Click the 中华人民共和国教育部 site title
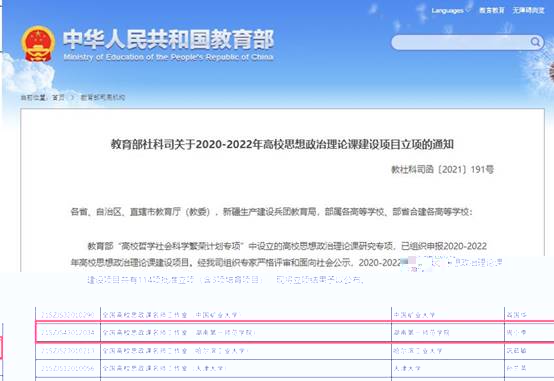Image resolution: width=554 pixels, height=381 pixels. pyautogui.click(x=169, y=39)
